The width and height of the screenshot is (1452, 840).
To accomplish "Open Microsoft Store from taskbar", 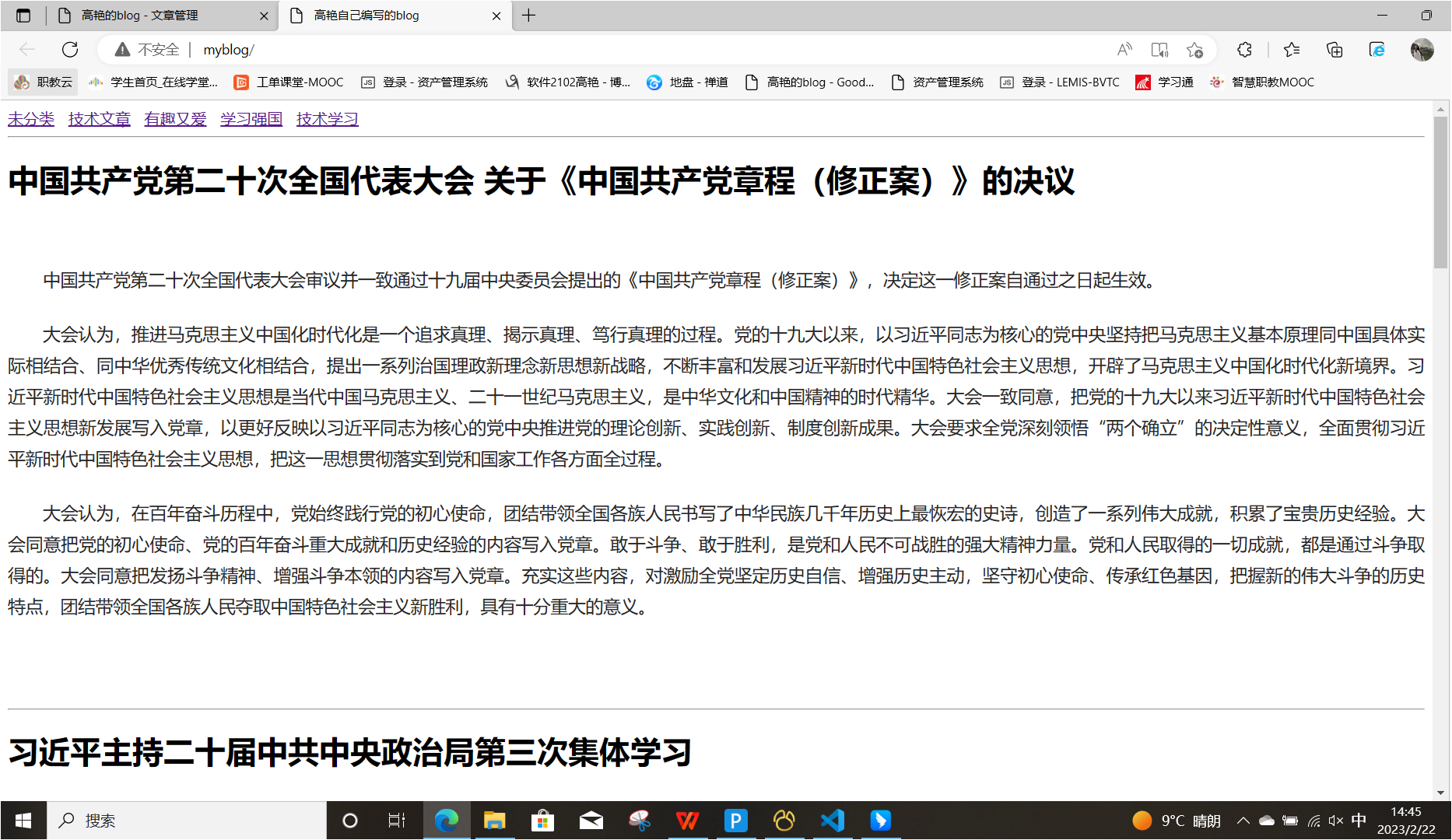I will pyautogui.click(x=542, y=821).
